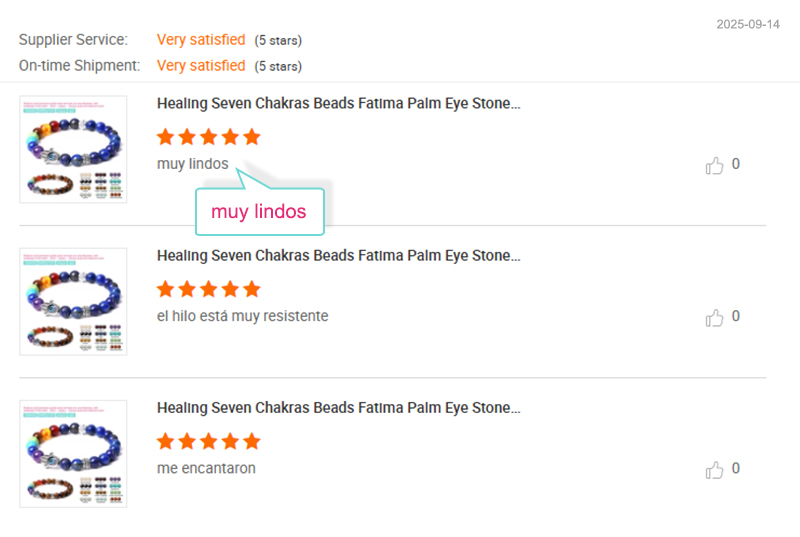Click the 2025-09-14 review date
Image resolution: width=800 pixels, height=537 pixels.
click(x=748, y=24)
